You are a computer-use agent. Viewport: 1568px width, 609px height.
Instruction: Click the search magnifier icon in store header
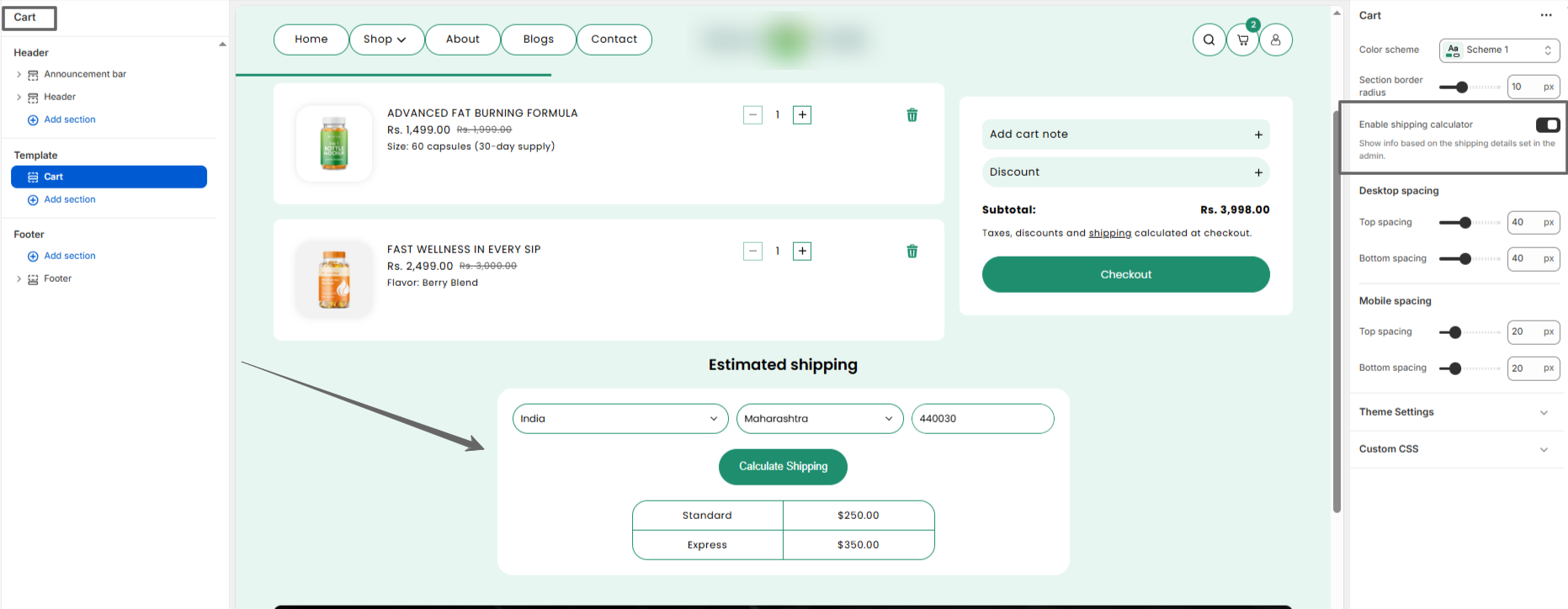coord(1209,40)
